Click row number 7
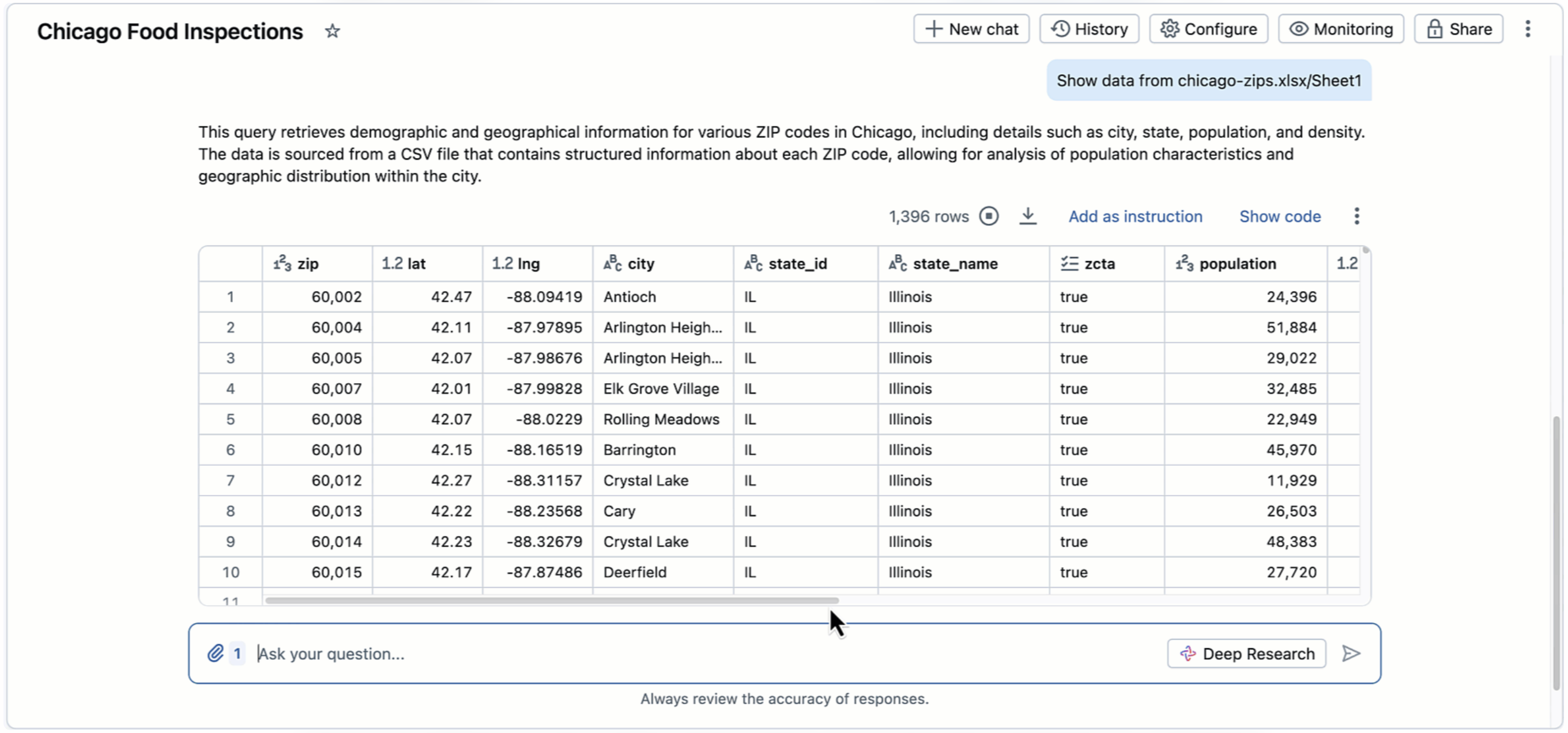This screenshot has width=1568, height=733. (x=230, y=481)
